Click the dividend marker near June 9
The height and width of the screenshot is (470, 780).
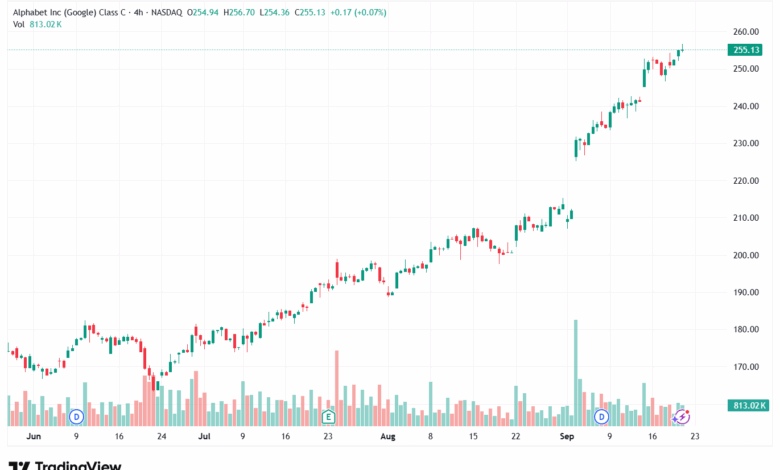click(76, 415)
